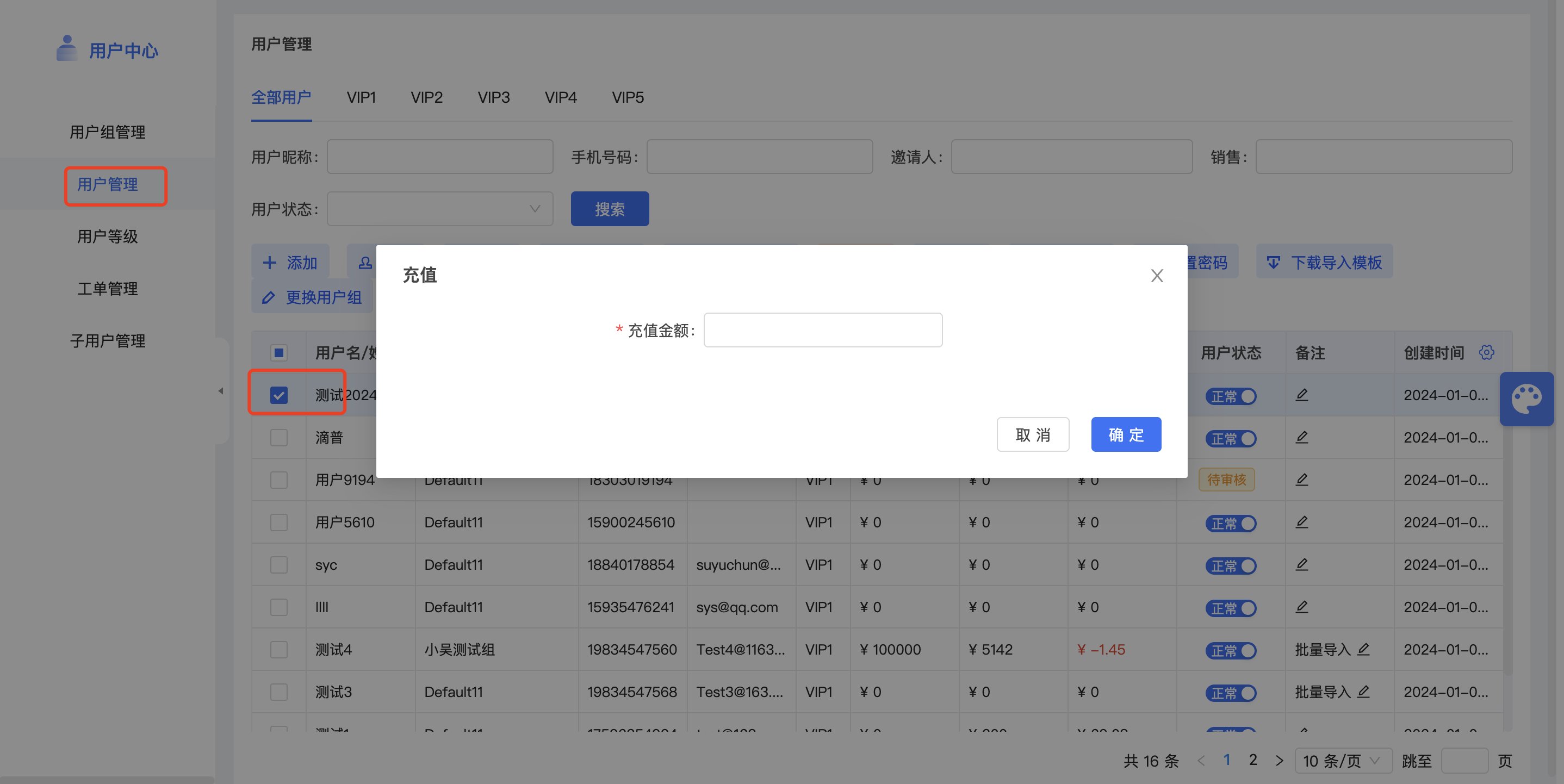The image size is (1564, 784).
Task: Open 用户等级 in sidebar
Action: point(108,237)
